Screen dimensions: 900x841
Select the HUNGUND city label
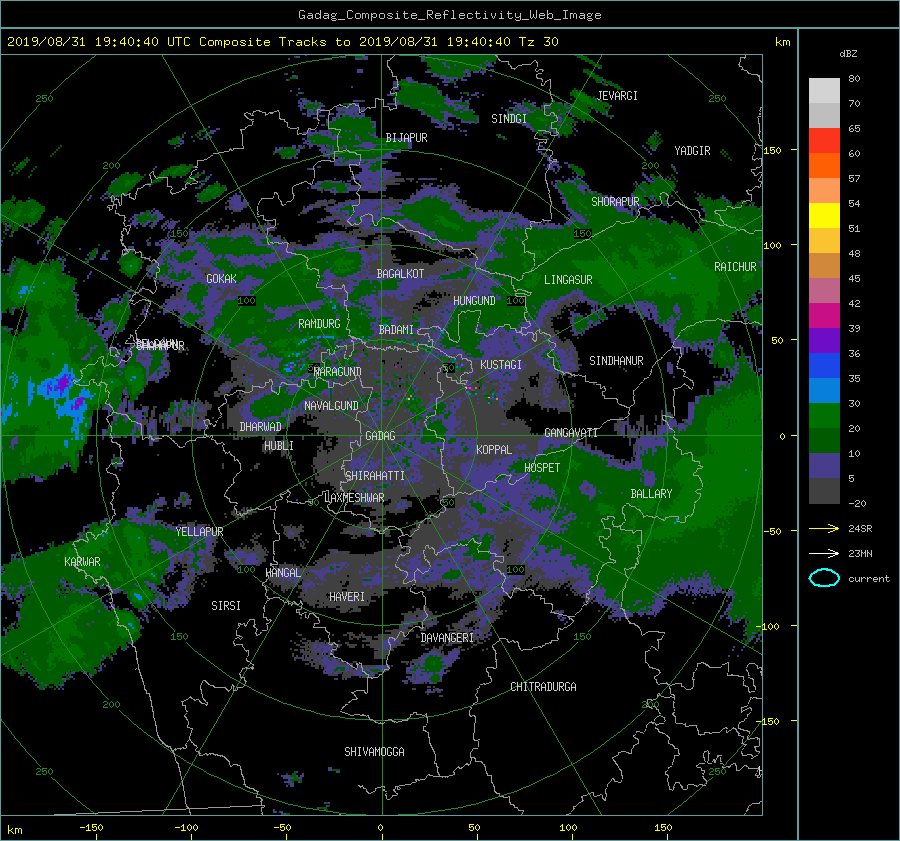tap(474, 301)
